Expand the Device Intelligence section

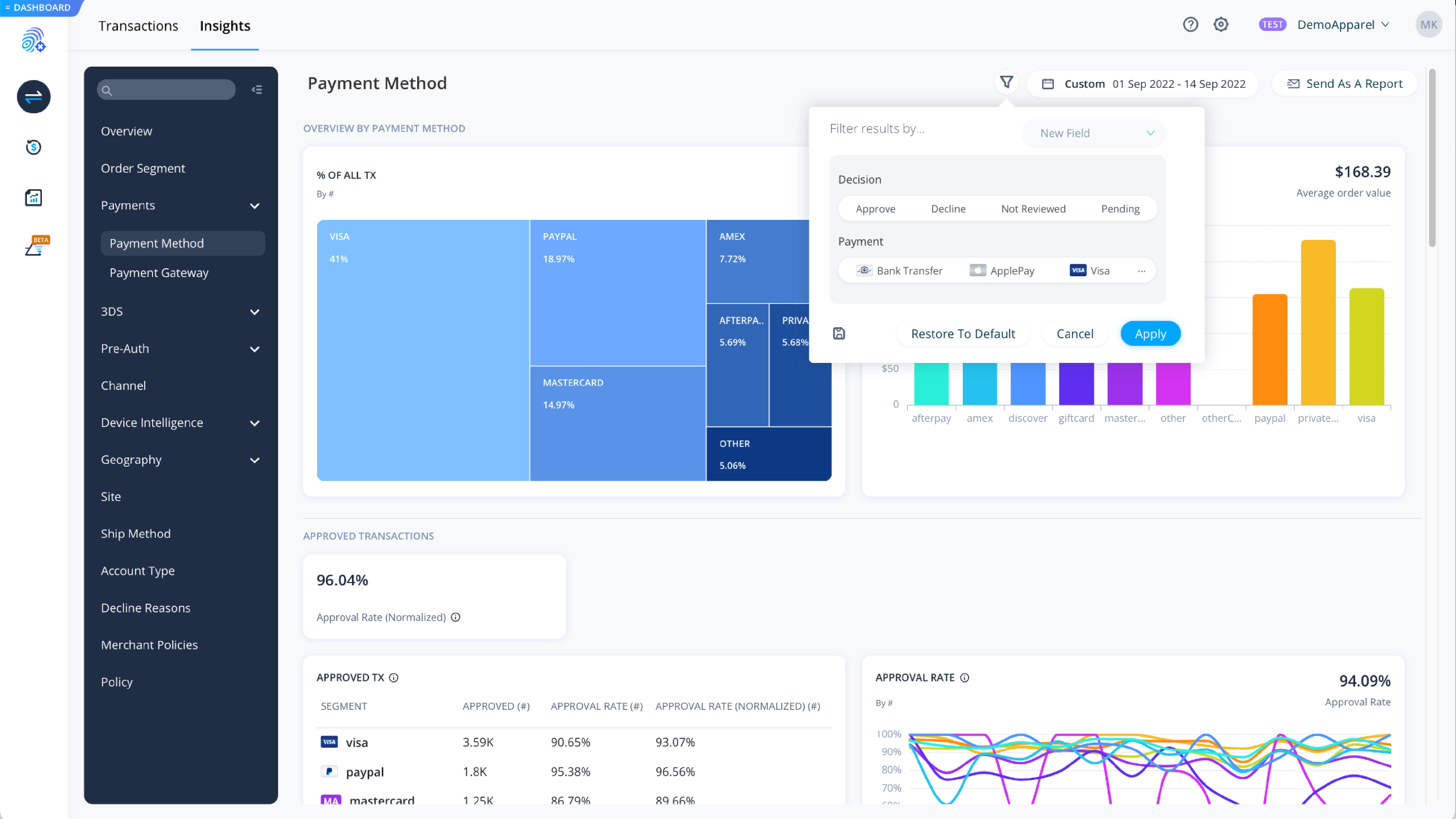pos(254,423)
